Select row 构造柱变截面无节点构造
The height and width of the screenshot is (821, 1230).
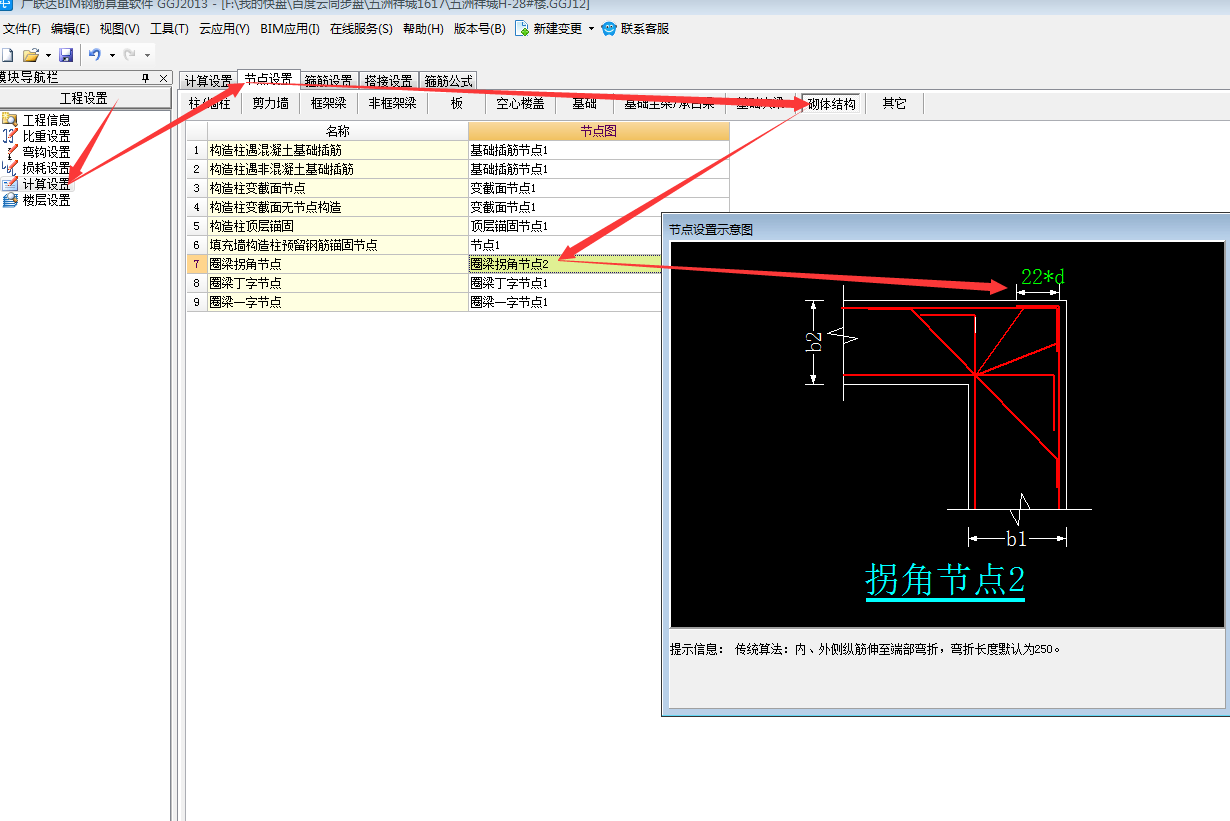pos(337,207)
